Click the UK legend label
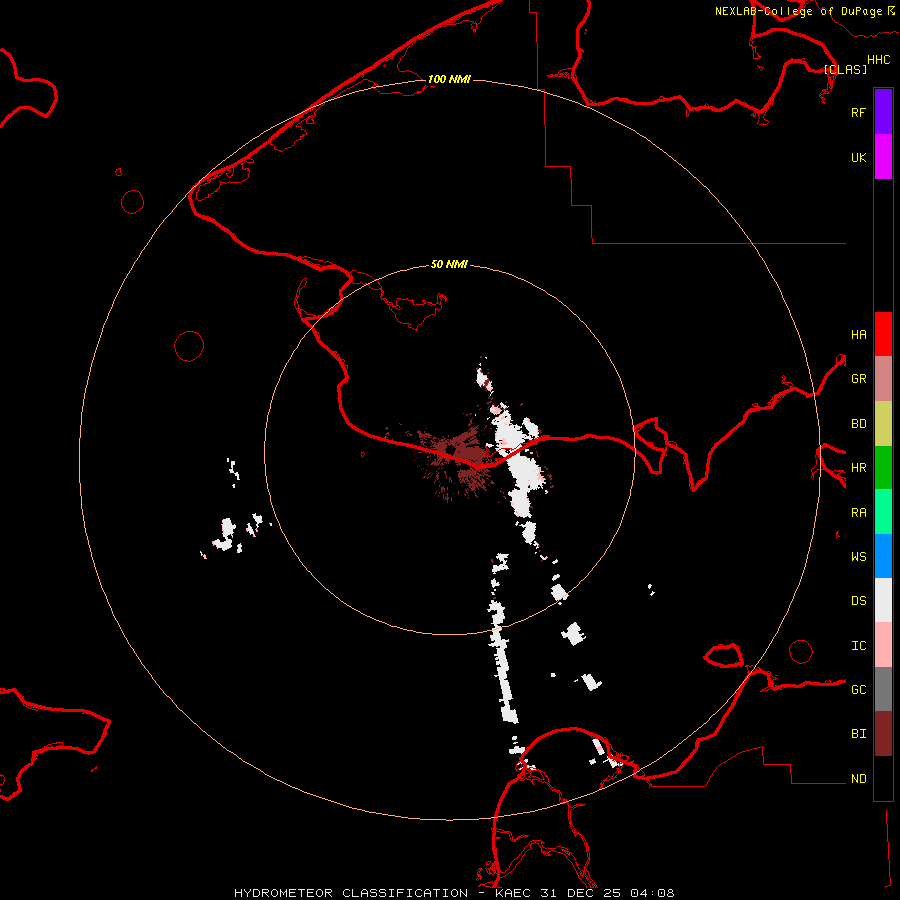Viewport: 900px width, 900px height. click(858, 158)
